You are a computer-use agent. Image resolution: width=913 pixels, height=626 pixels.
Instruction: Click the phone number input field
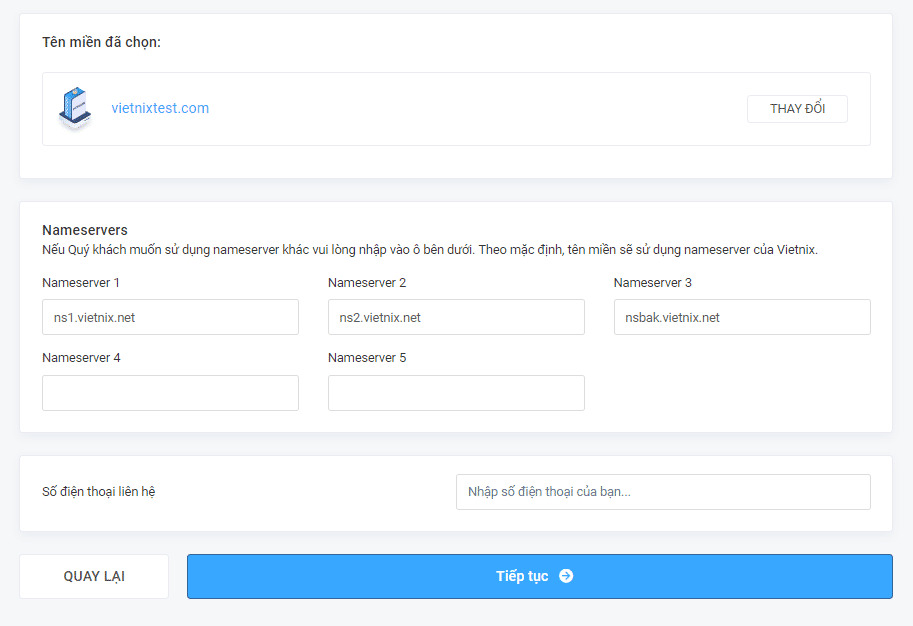663,492
